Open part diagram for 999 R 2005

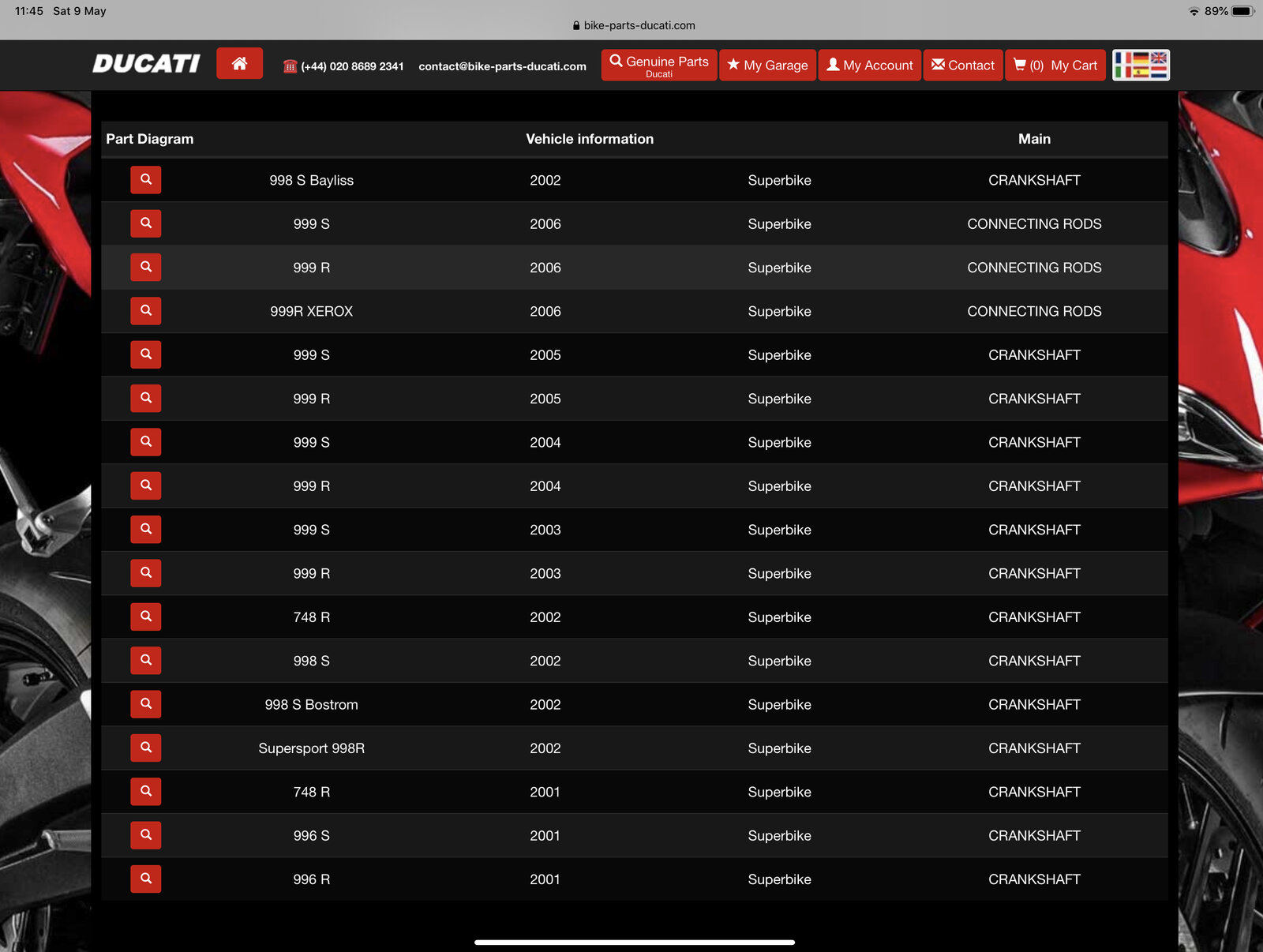point(146,398)
